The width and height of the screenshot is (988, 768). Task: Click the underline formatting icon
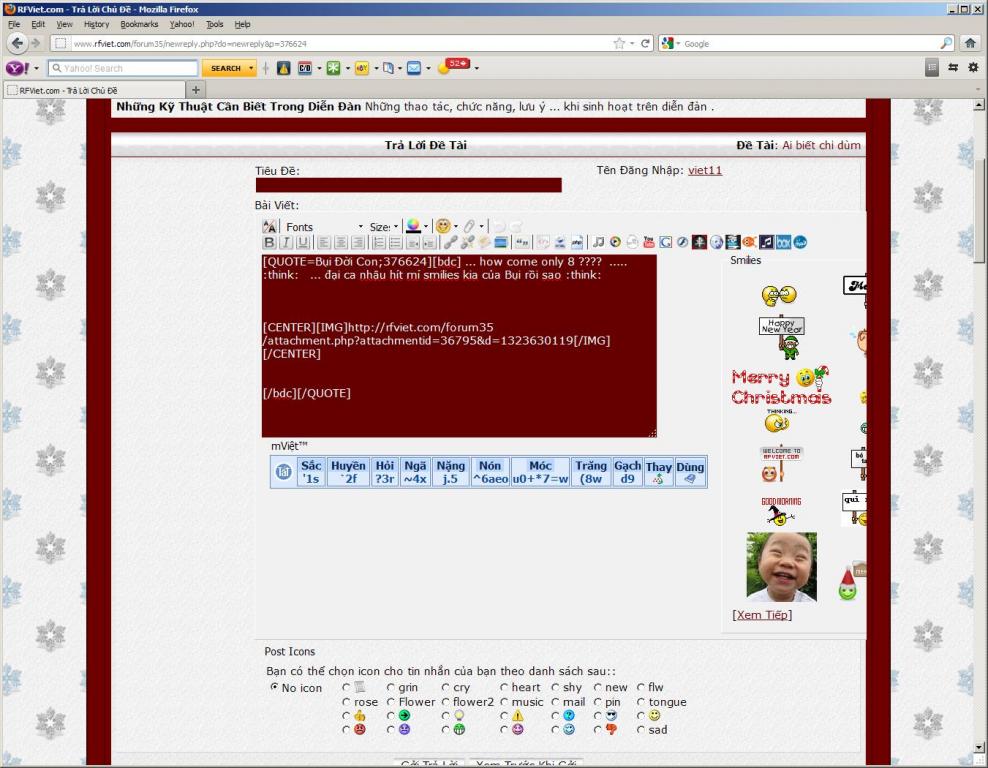[302, 242]
